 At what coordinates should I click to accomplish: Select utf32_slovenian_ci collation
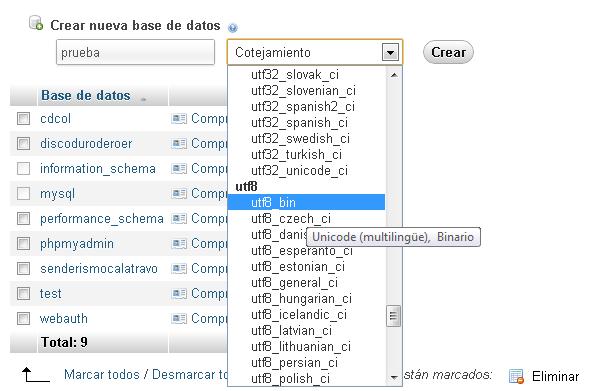point(307,90)
